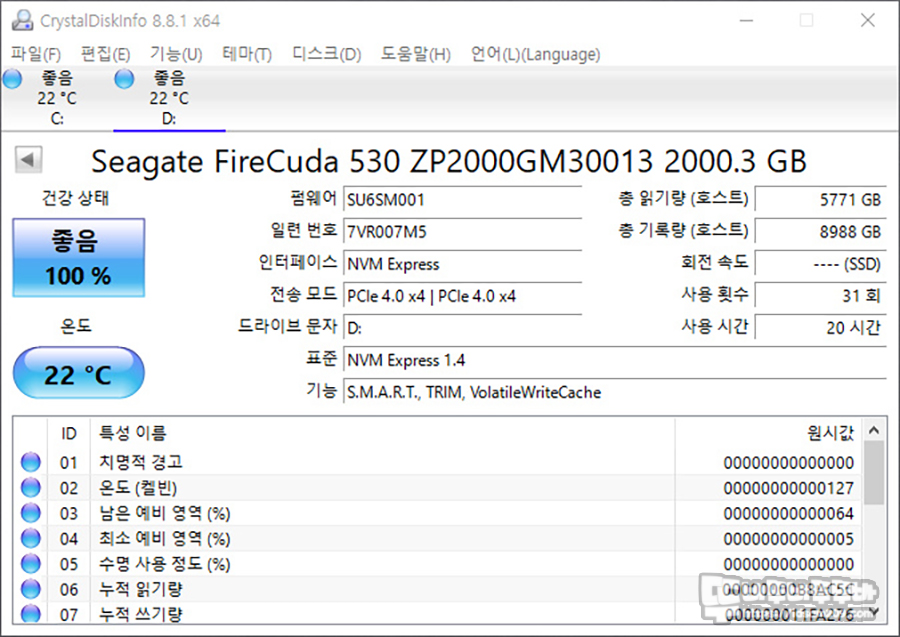Open the 언어(L)(Language) menu
Viewport: 900px width, 637px height.
point(536,55)
